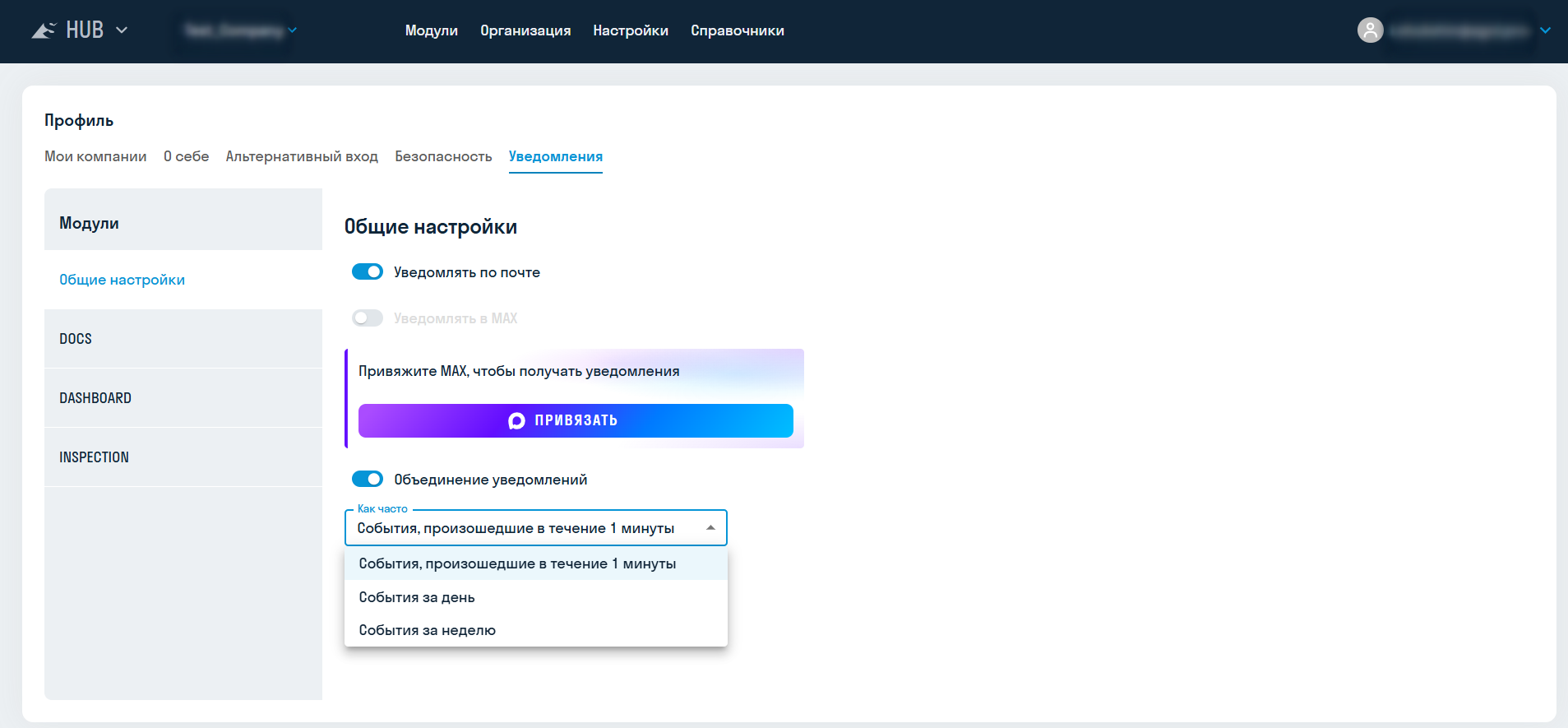
Task: Click Привяжите MAX banner text
Action: [519, 371]
